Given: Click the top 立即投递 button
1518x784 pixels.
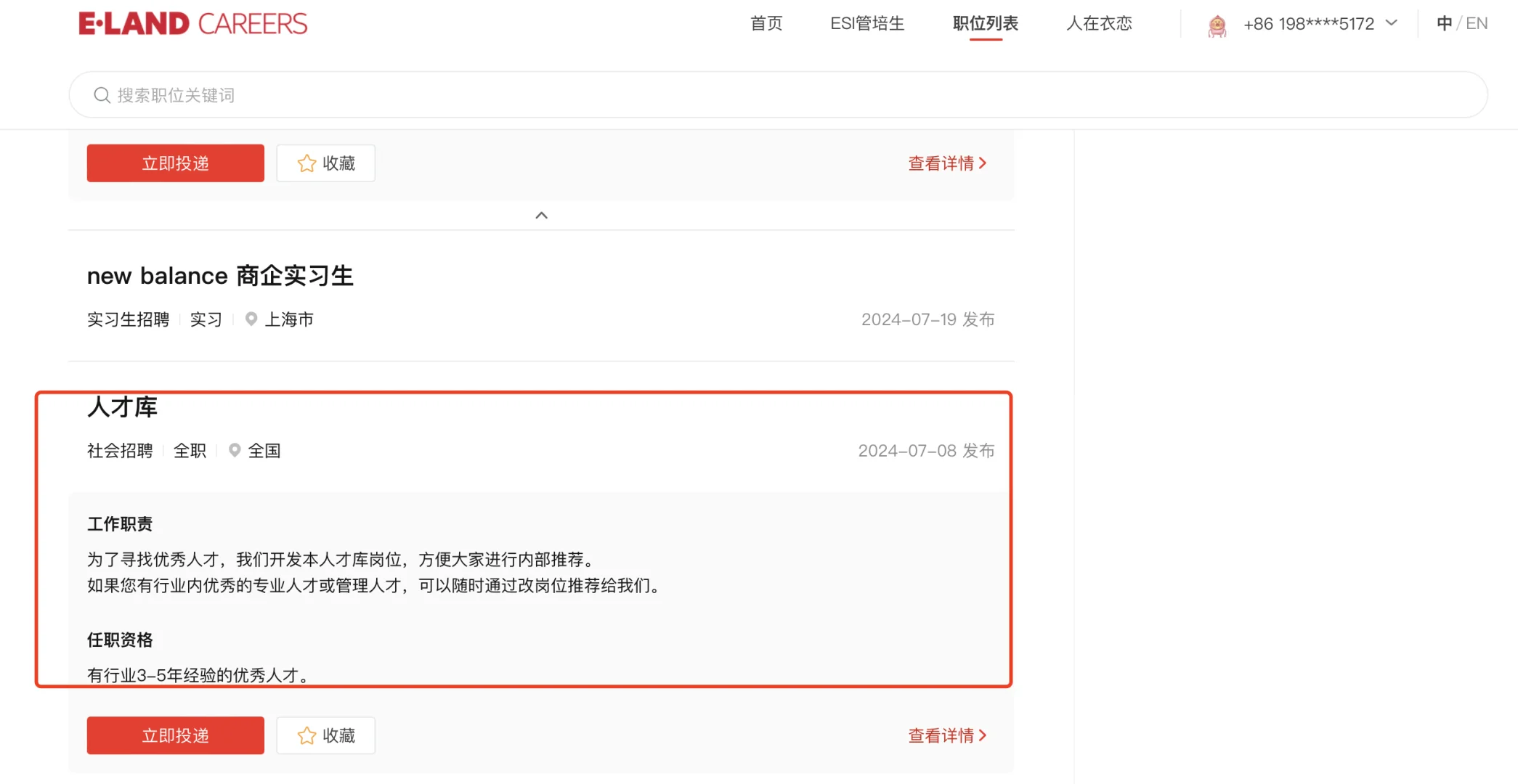Looking at the screenshot, I should pos(175,163).
